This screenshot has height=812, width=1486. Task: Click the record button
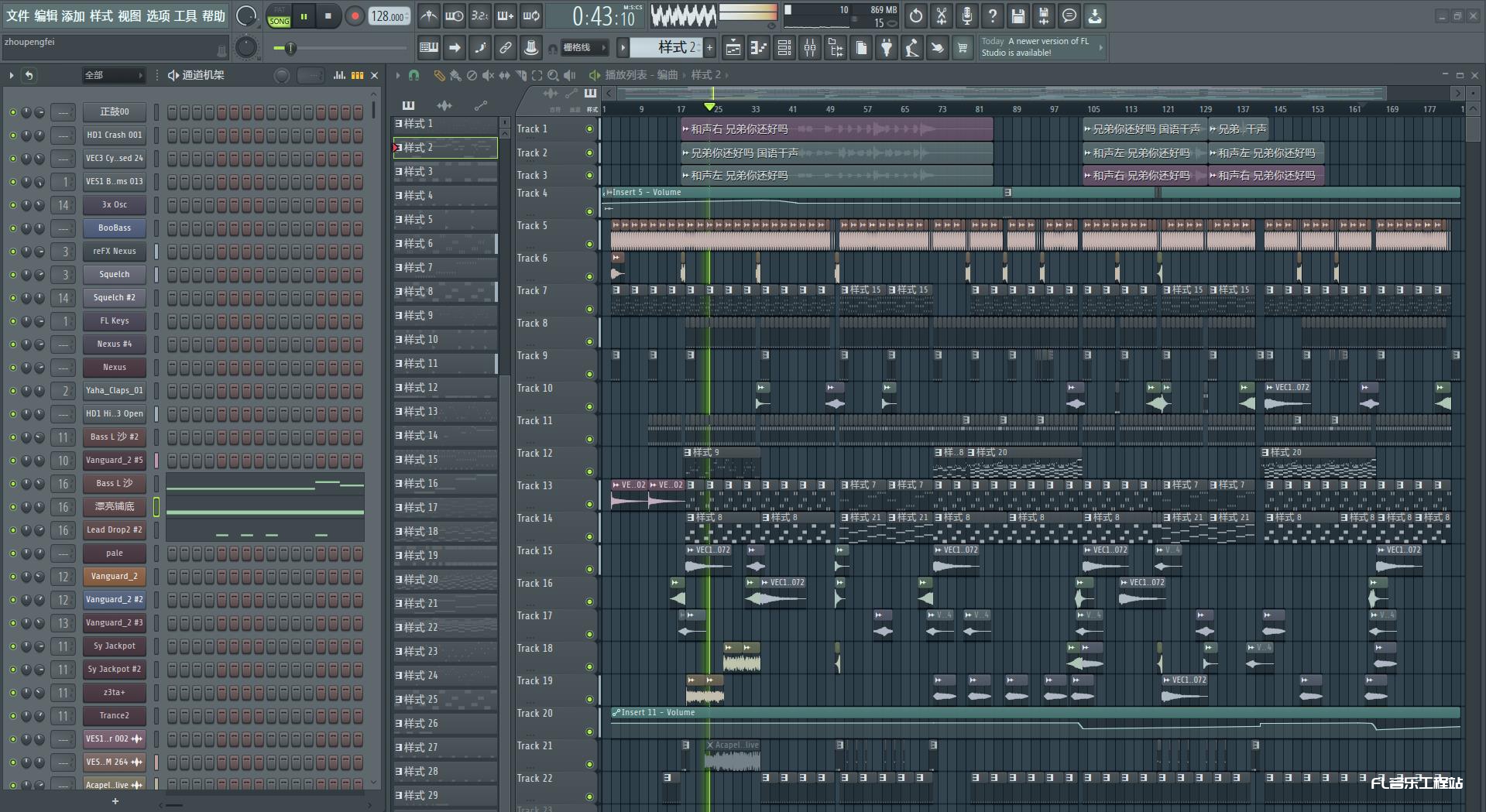click(355, 16)
